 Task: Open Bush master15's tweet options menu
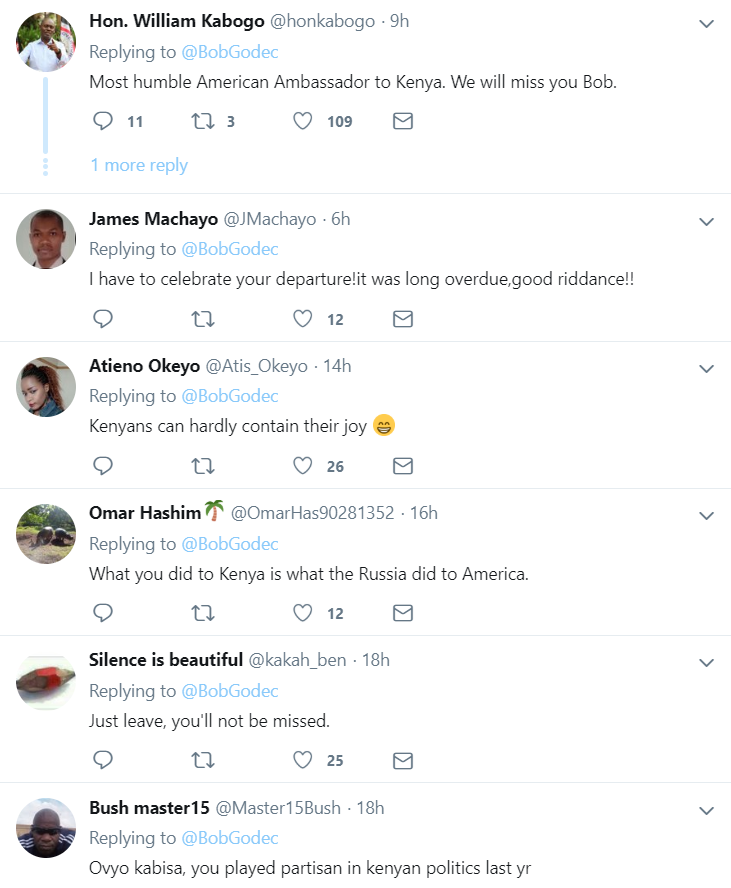click(706, 810)
